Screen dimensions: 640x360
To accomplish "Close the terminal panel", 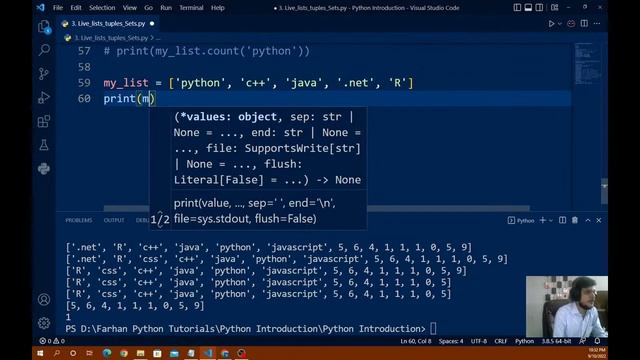I will pyautogui.click(x=599, y=220).
